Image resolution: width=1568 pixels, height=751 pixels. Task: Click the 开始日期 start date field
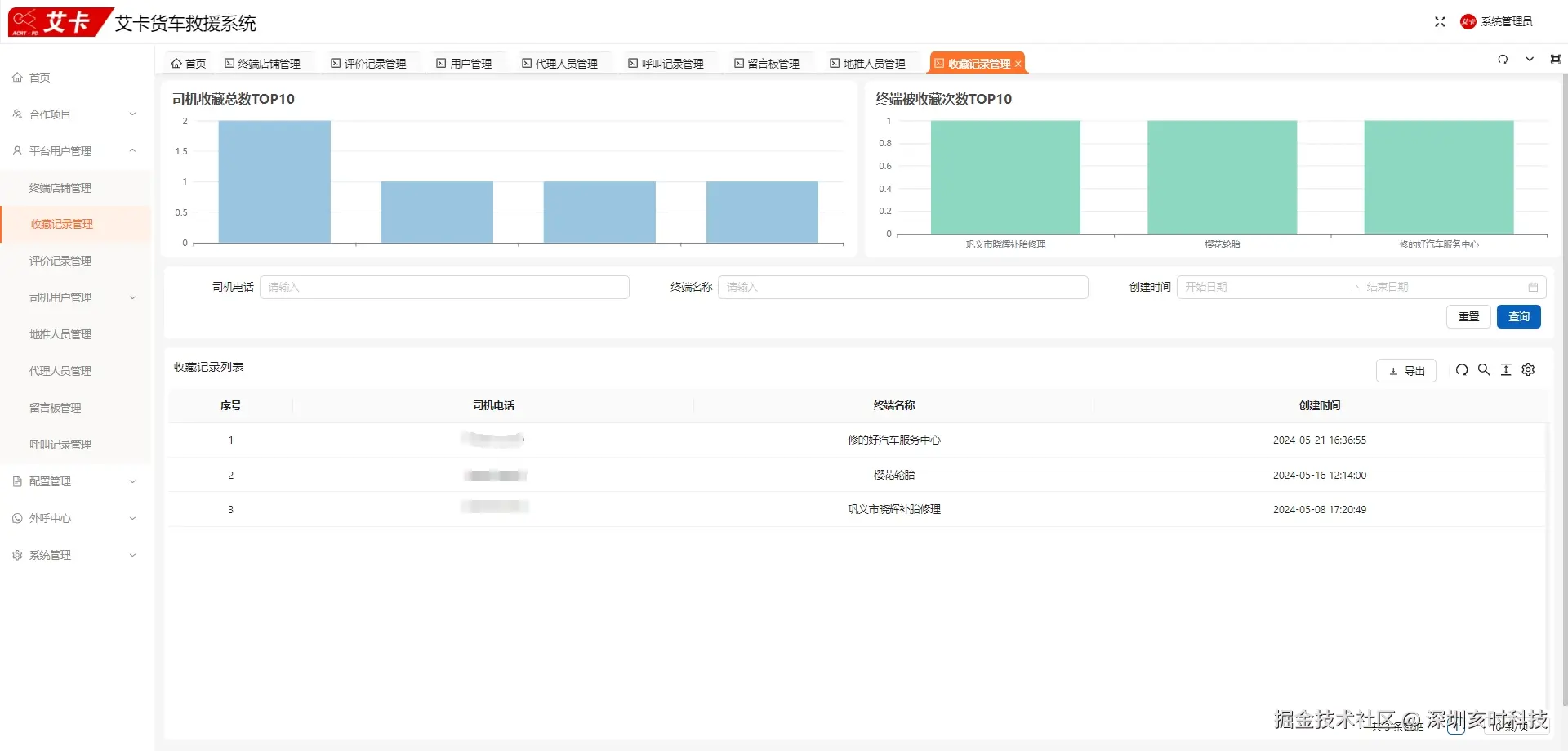click(x=1262, y=288)
